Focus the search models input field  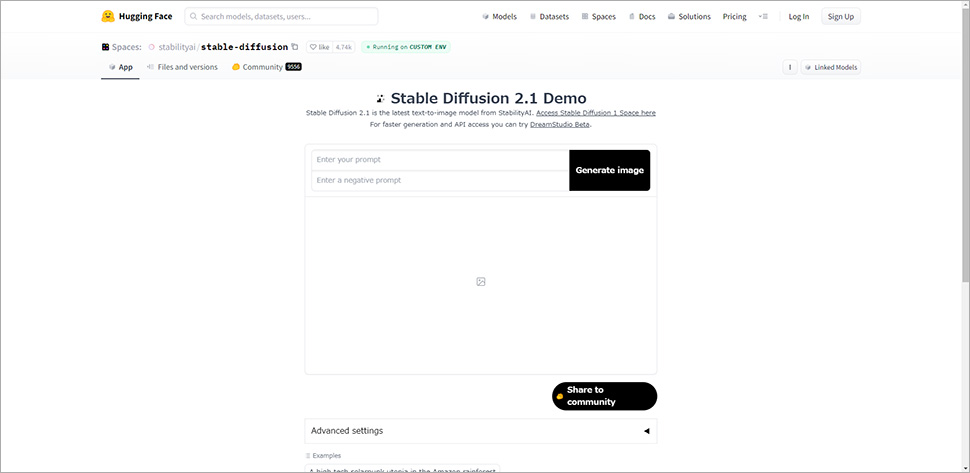(281, 17)
